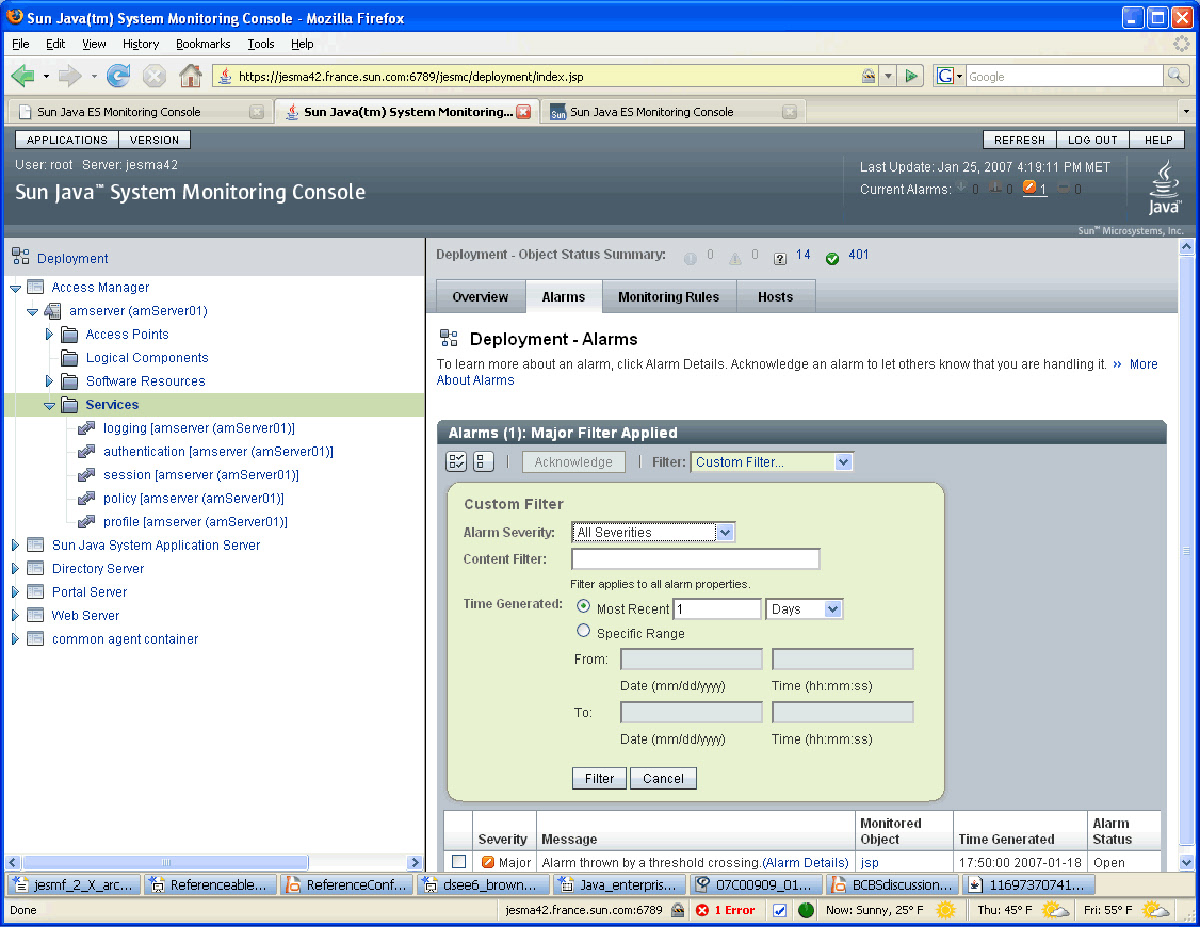Click the orange Major severity icon in alarm row
1200x927 pixels.
tap(488, 862)
